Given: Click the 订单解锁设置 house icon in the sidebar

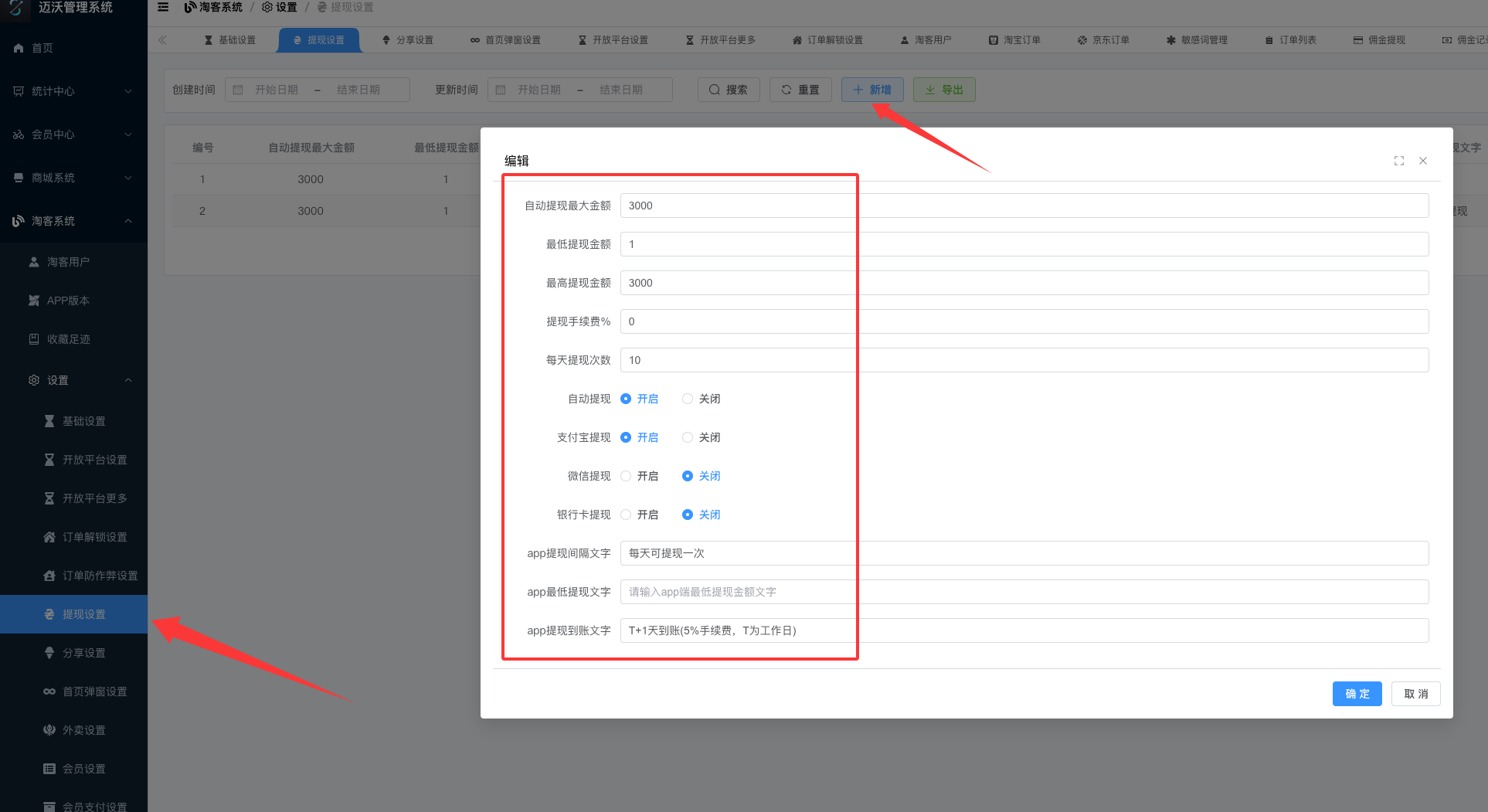Looking at the screenshot, I should (x=49, y=537).
